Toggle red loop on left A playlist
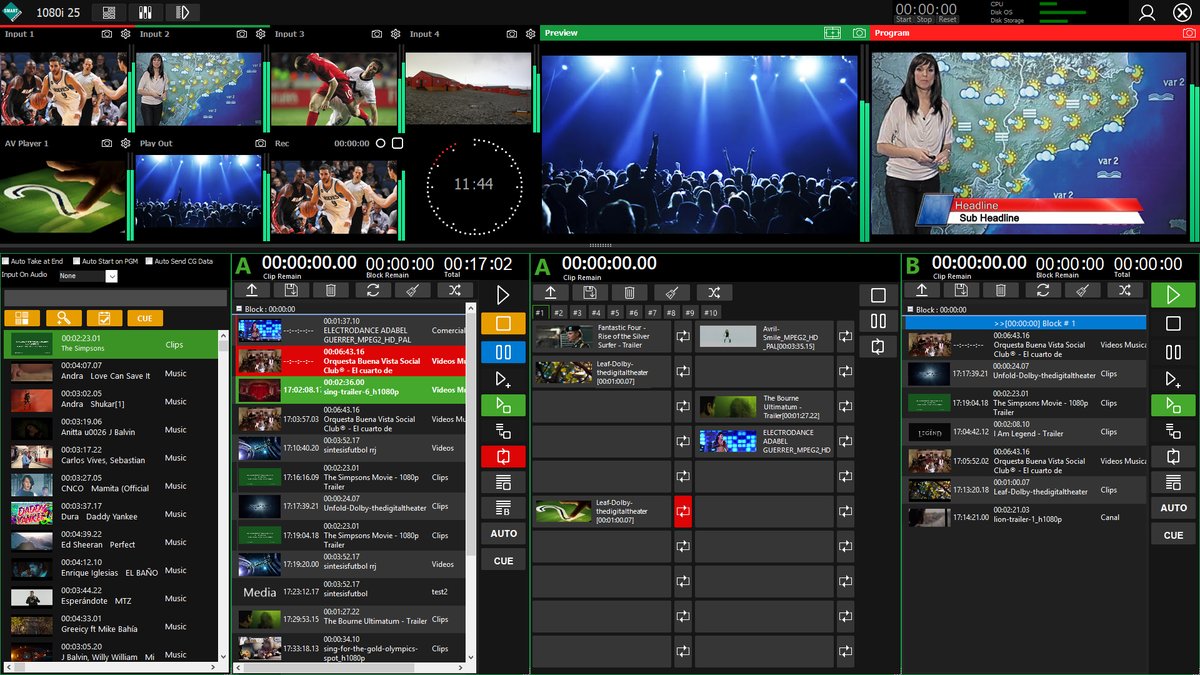Viewport: 1200px width, 675px height. pyautogui.click(x=503, y=457)
